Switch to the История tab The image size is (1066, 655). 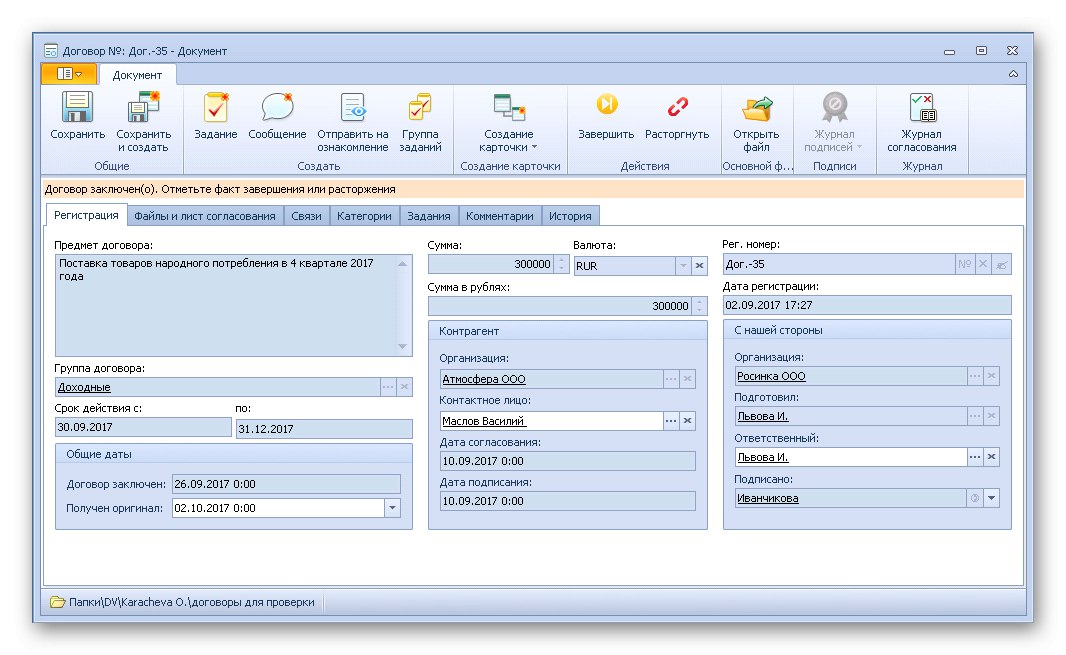click(571, 216)
